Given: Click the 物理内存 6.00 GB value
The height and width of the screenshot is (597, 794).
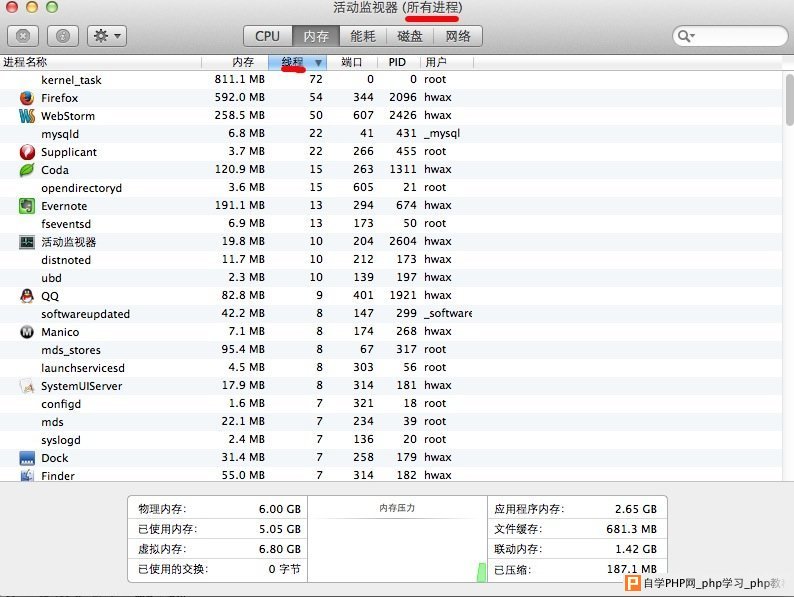Looking at the screenshot, I should [x=280, y=509].
